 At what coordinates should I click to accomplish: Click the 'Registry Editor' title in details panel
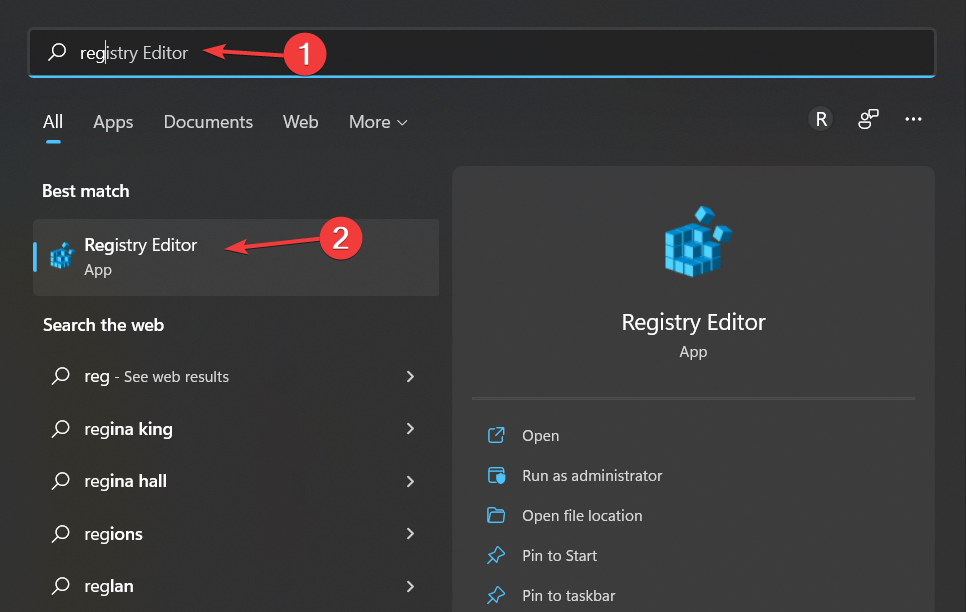(693, 322)
